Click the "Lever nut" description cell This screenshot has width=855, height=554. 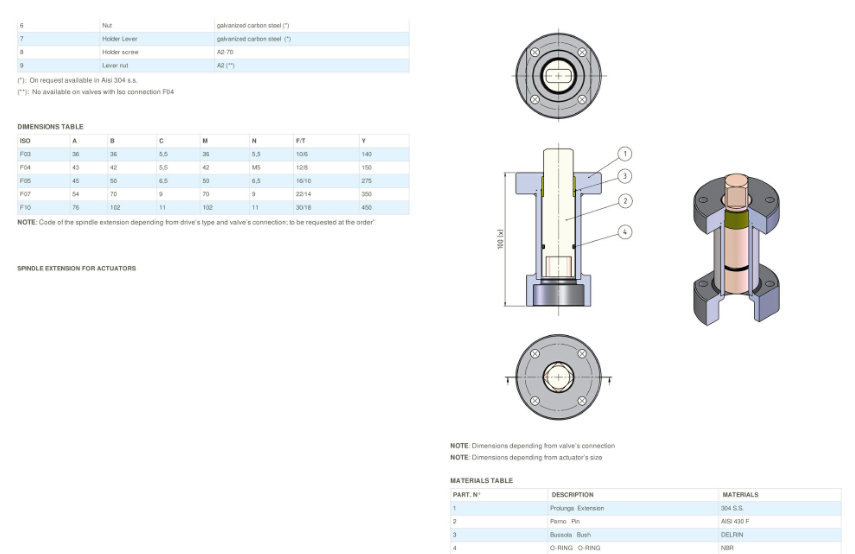pos(115,65)
